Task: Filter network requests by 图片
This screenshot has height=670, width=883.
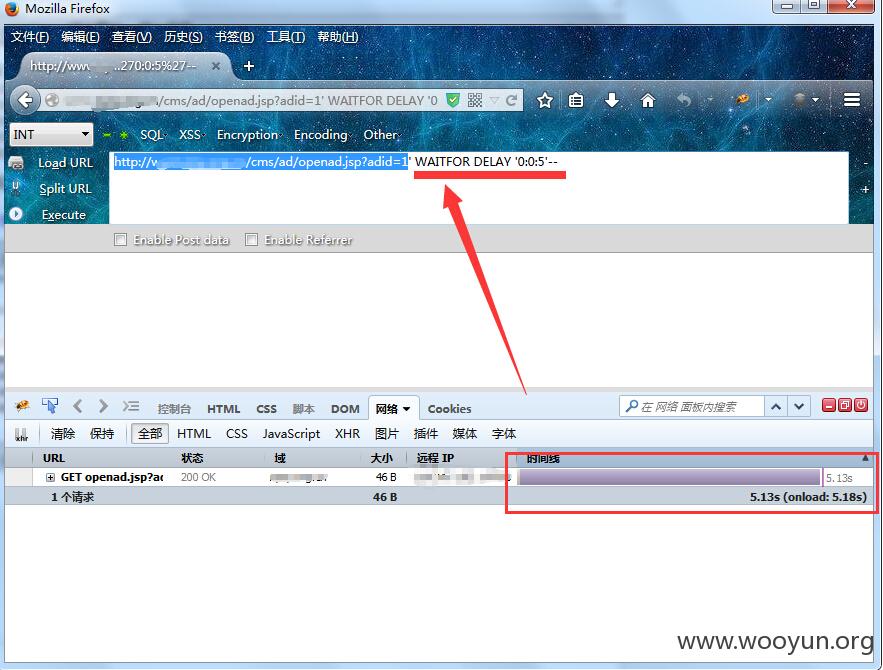Action: [386, 434]
